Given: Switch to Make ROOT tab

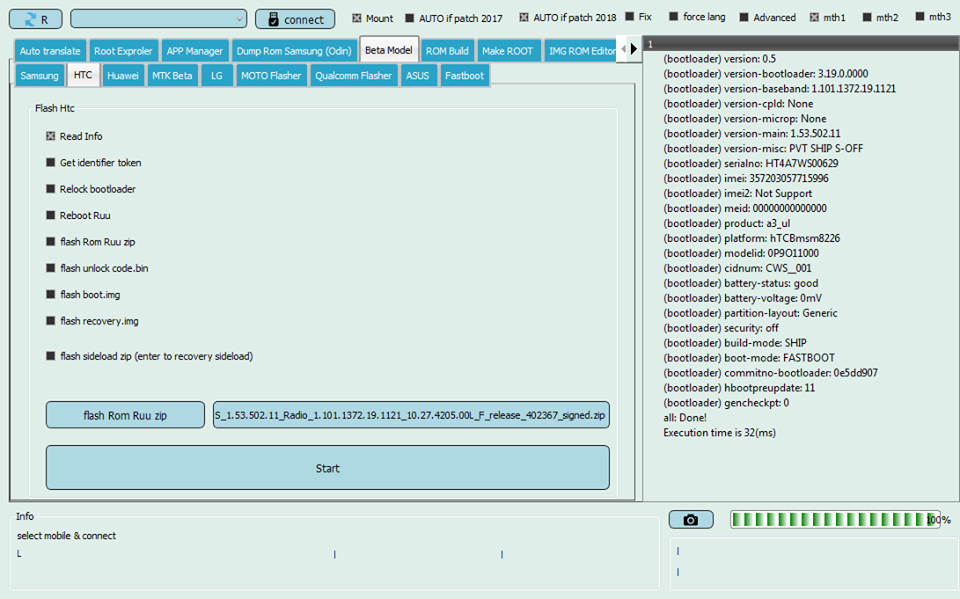Looking at the screenshot, I should pos(507,51).
